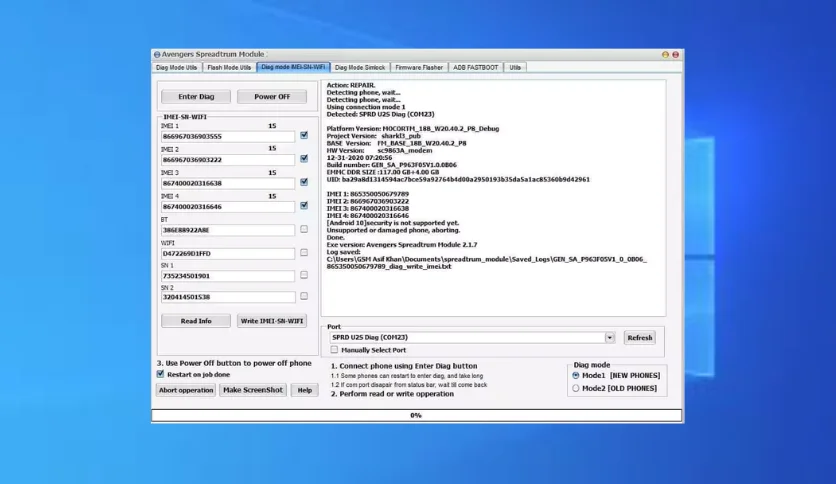Click the 'Build number' log line

(x=391, y=165)
